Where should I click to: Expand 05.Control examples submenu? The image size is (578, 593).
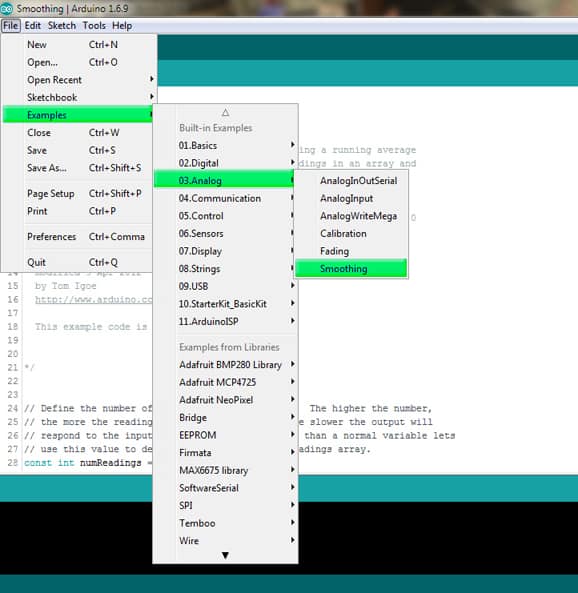225,216
